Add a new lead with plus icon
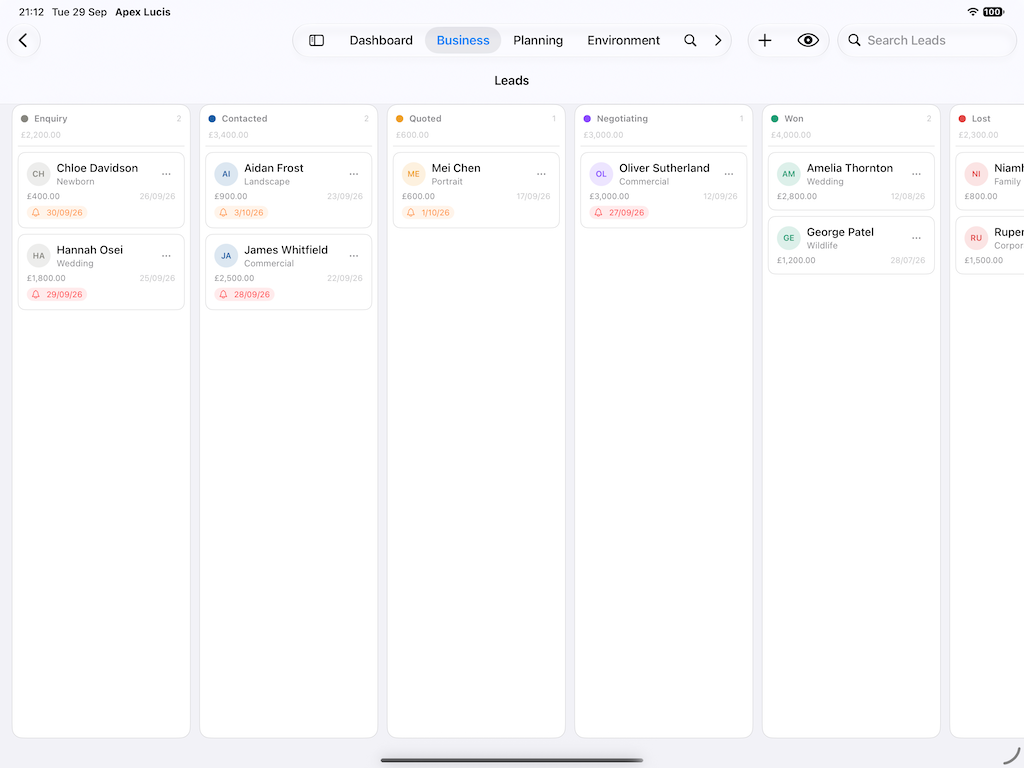The width and height of the screenshot is (1024, 768). click(x=765, y=40)
